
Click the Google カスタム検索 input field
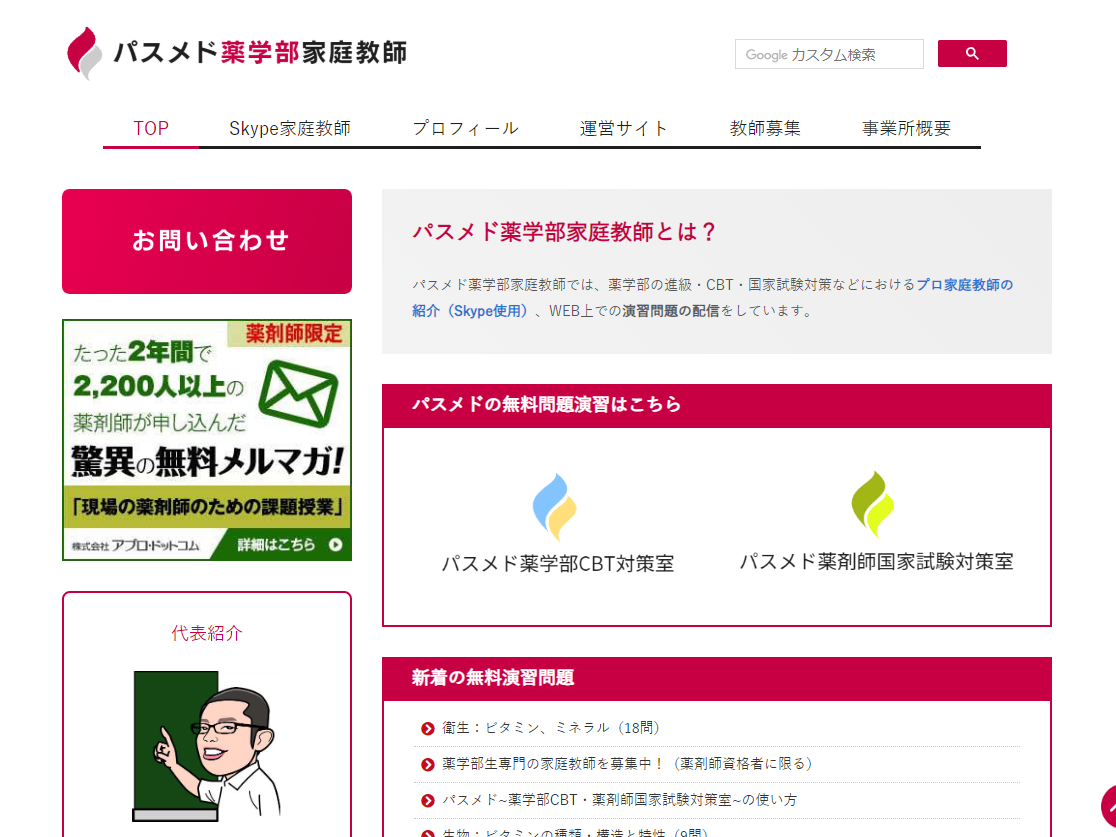(828, 54)
